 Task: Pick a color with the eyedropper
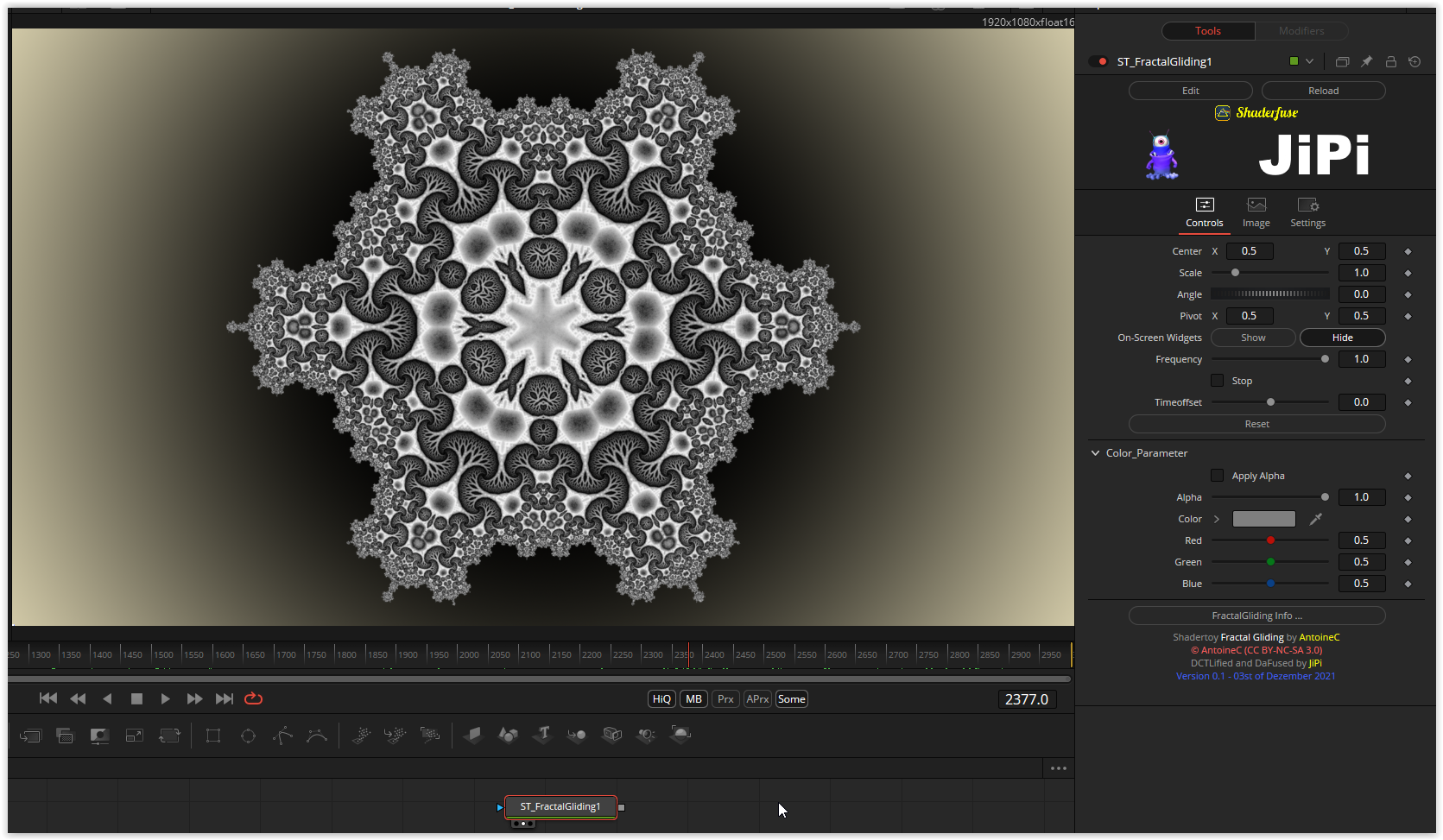pyautogui.click(x=1316, y=519)
